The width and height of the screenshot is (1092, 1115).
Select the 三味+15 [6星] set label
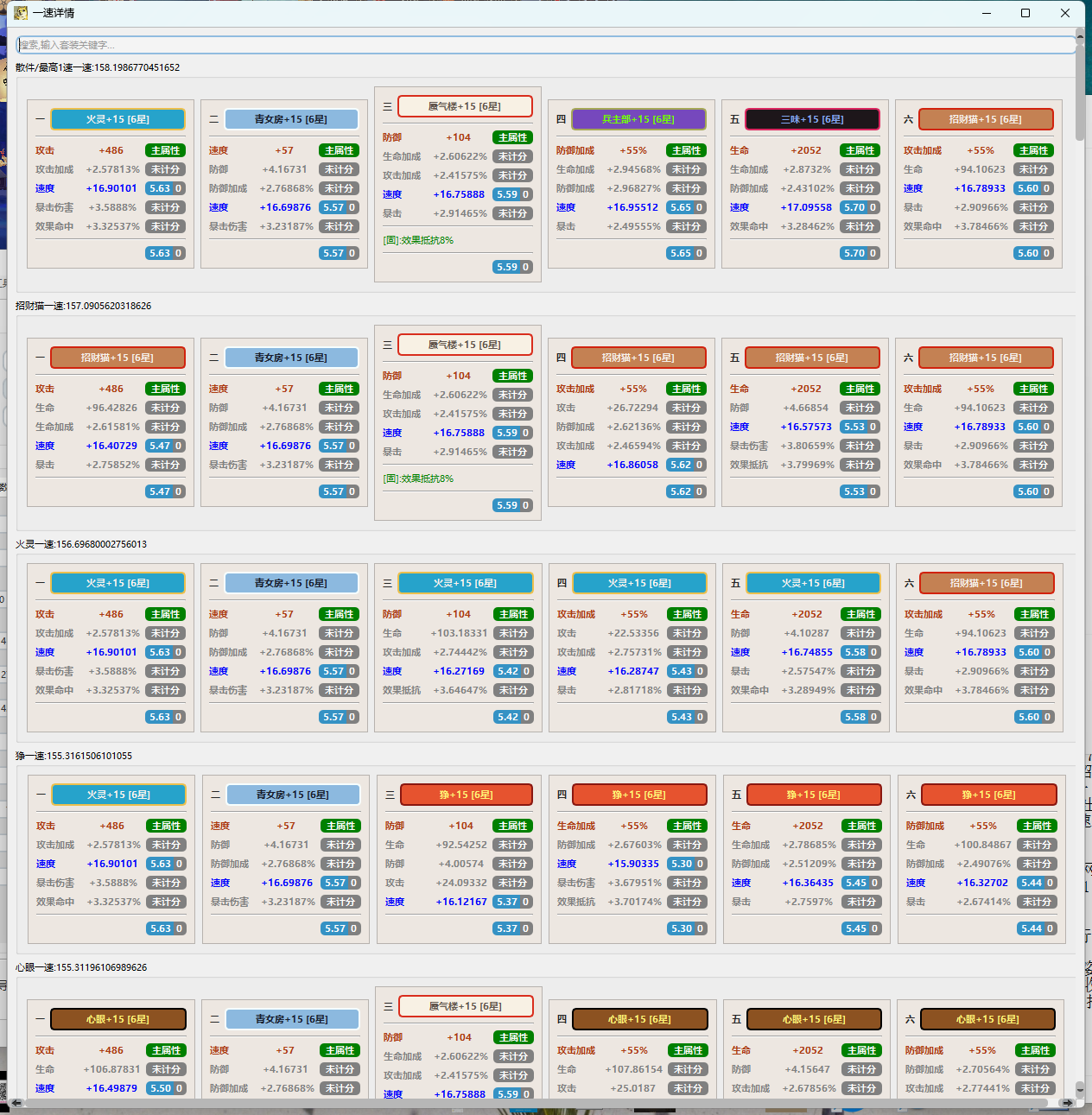click(812, 119)
